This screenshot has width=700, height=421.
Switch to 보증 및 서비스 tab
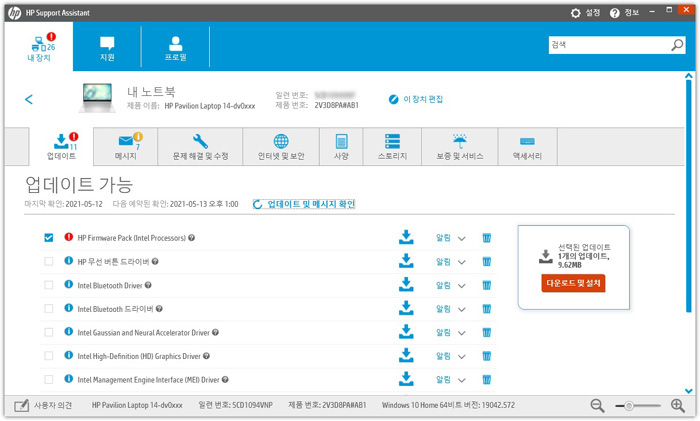tap(460, 146)
